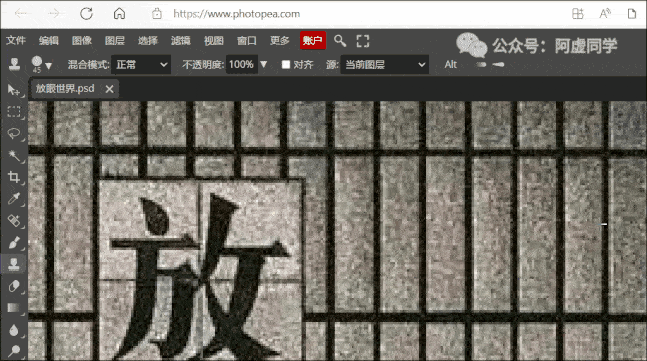Click browser forward arrow
This screenshot has width=647, height=361.
pos(54,14)
